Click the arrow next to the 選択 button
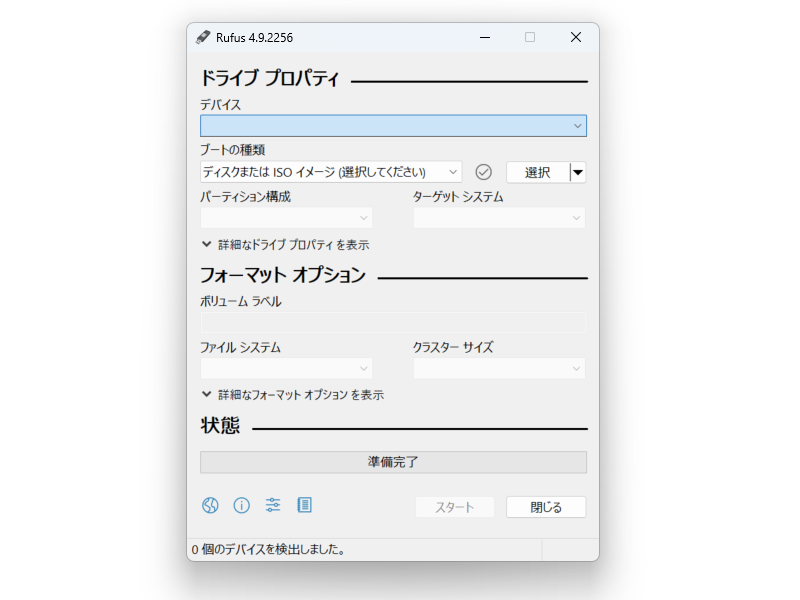 click(578, 171)
